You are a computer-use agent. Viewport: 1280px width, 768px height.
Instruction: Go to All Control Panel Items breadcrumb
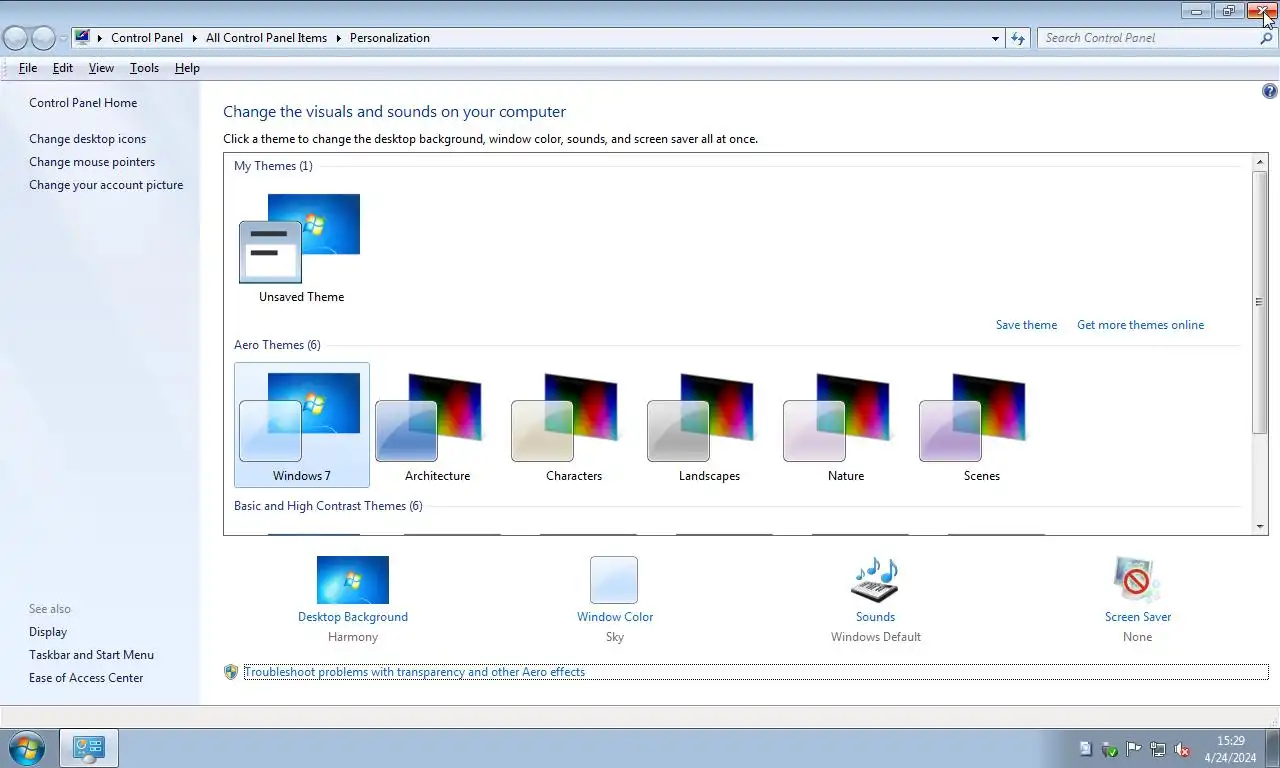[266, 38]
